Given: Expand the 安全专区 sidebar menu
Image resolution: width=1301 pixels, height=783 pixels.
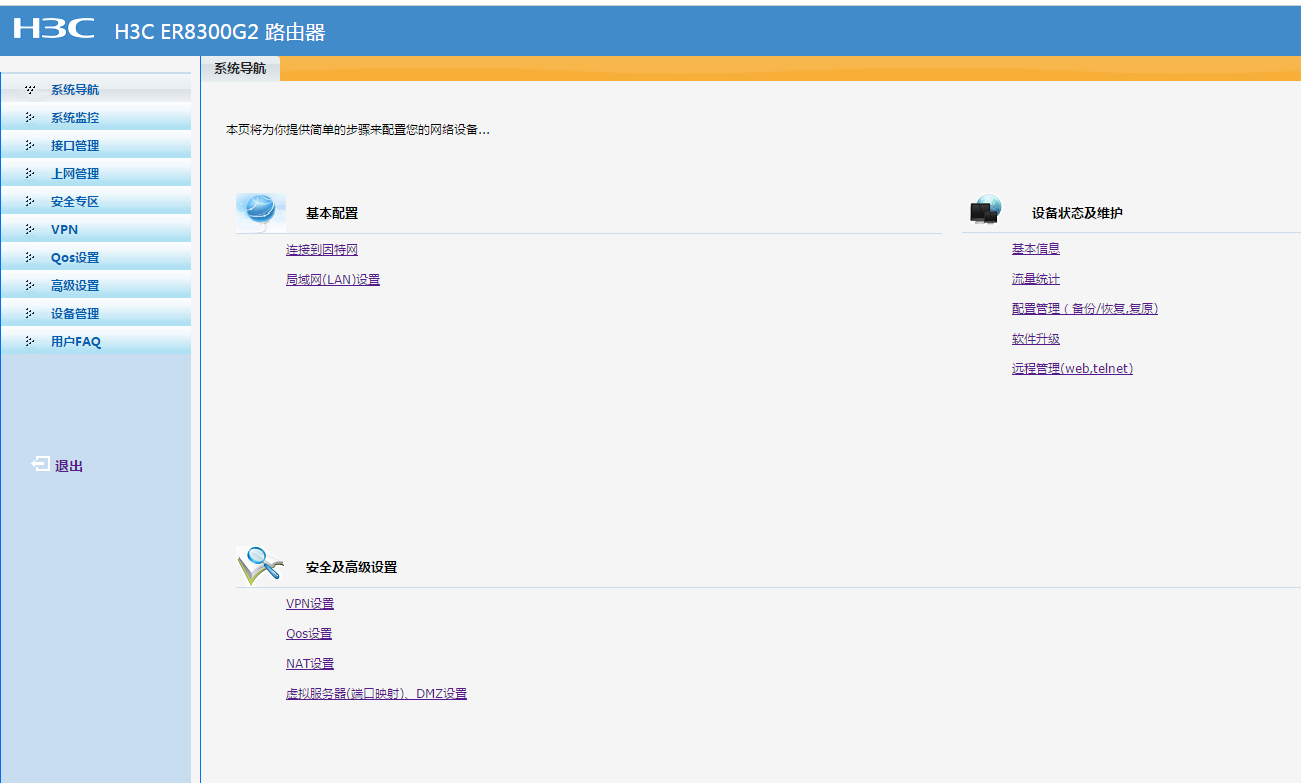Looking at the screenshot, I should (x=95, y=202).
